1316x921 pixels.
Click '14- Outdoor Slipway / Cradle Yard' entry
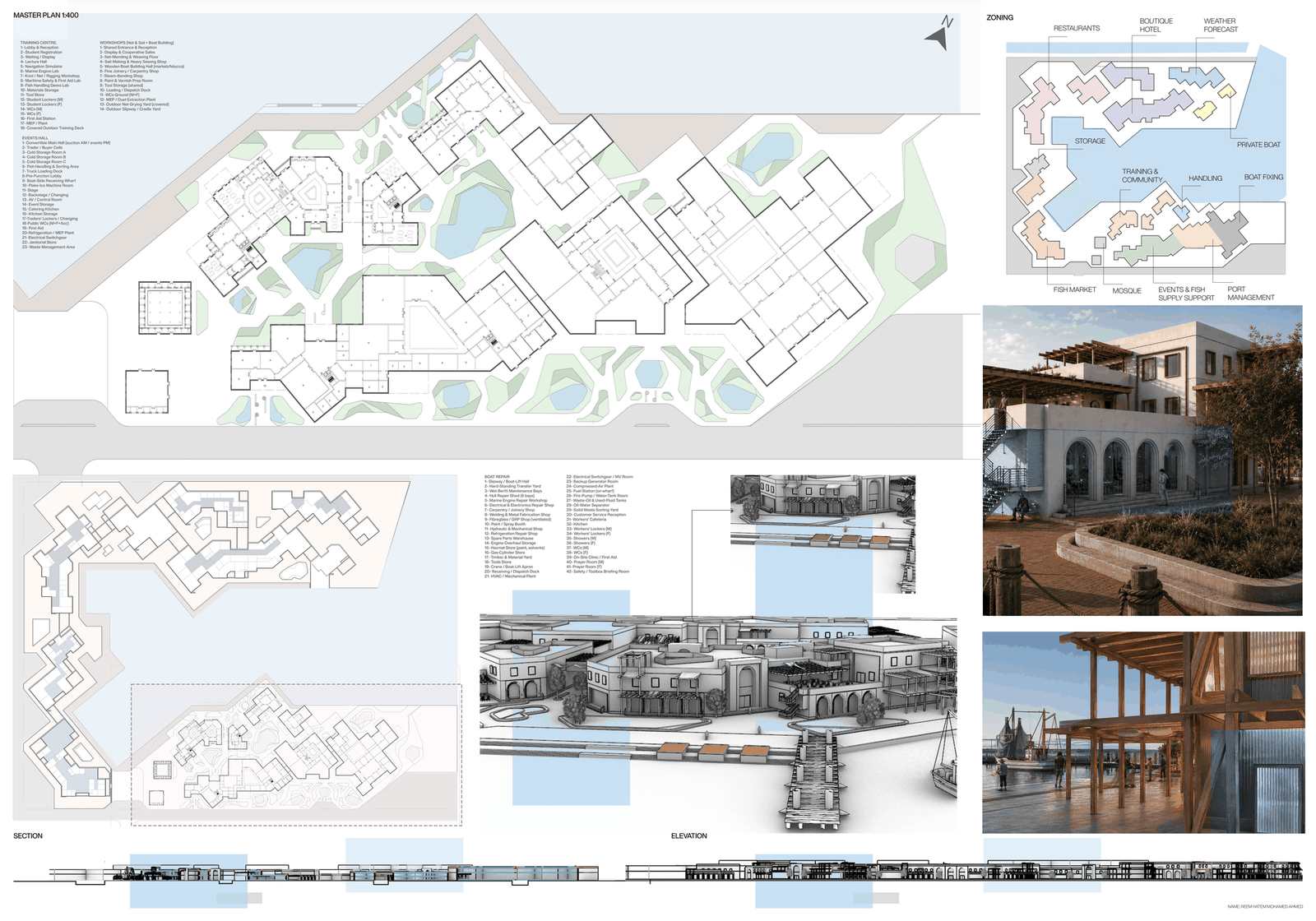point(130,109)
